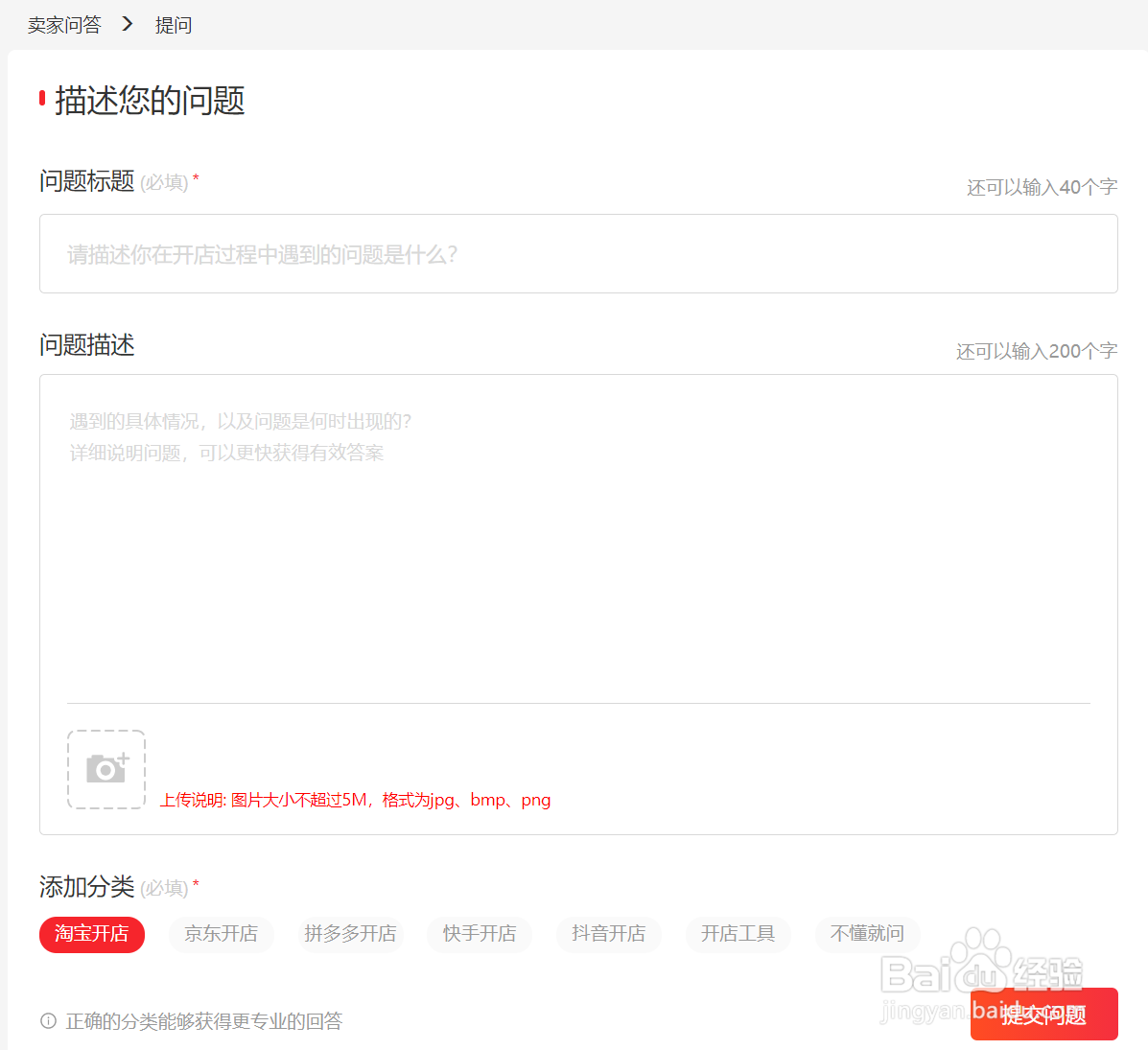Focus the 问题描述 text area

coord(578,538)
